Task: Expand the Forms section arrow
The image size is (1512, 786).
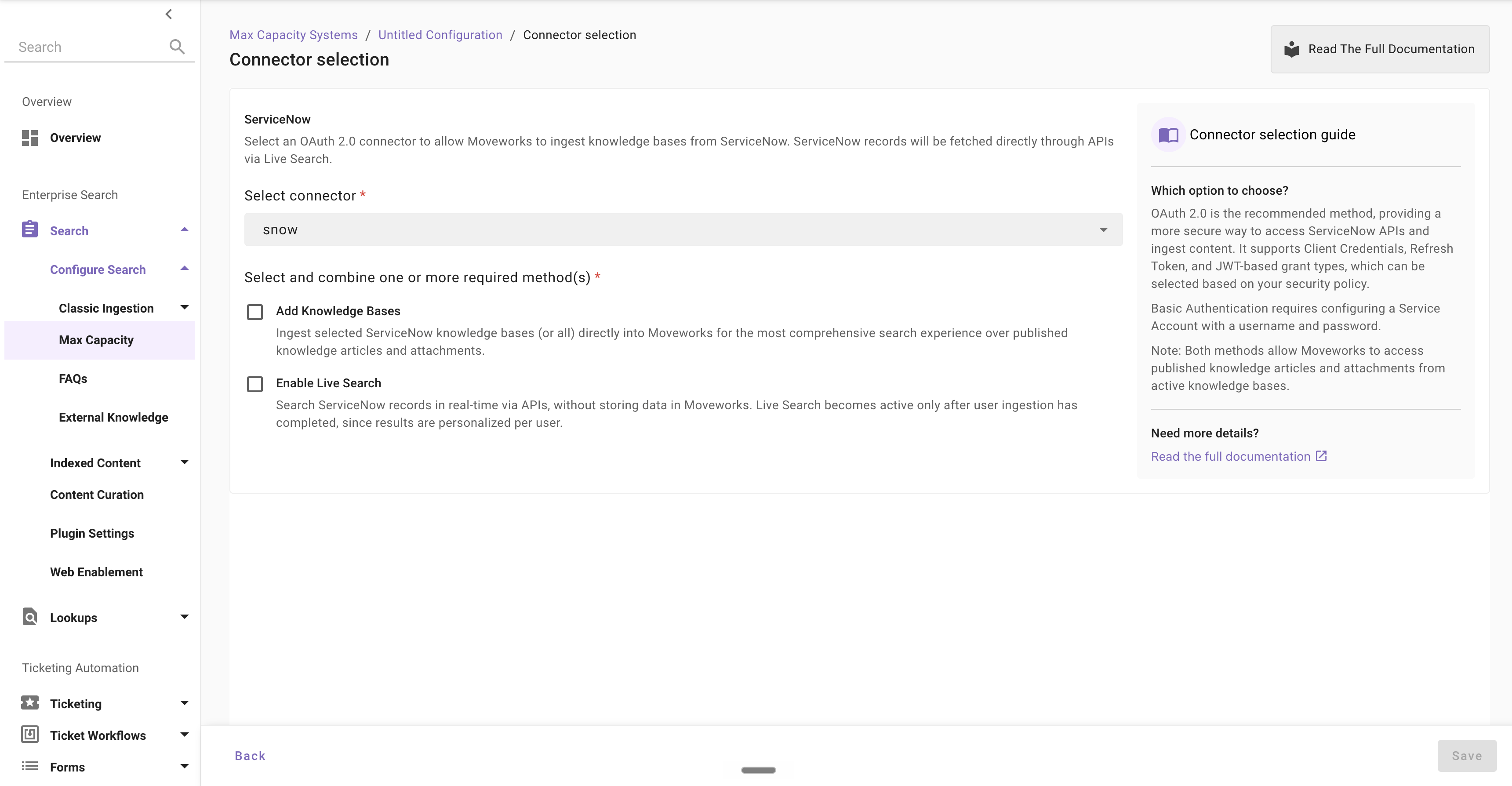Action: tap(184, 766)
